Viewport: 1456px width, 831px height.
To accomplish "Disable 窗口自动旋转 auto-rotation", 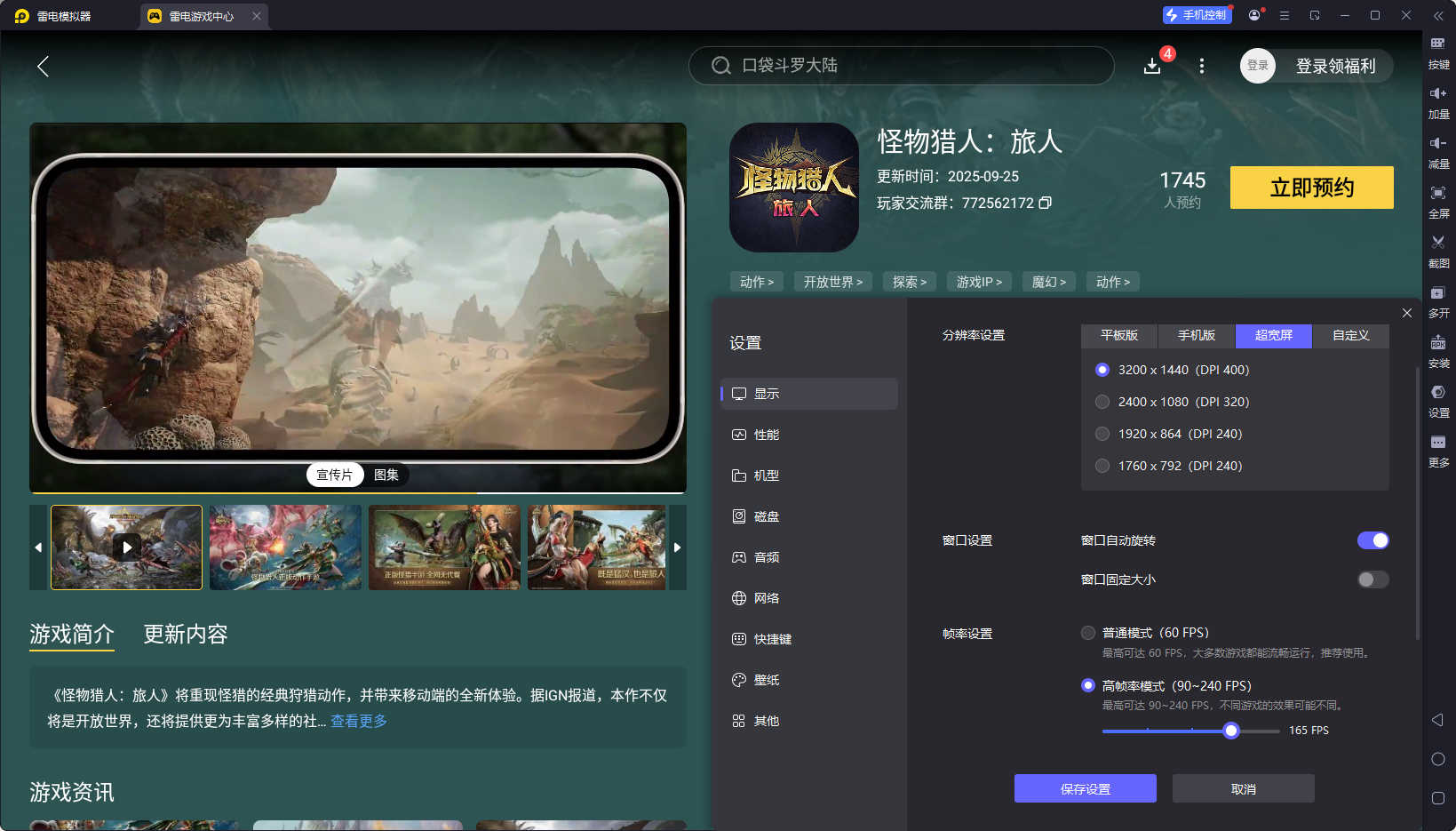I will coord(1372,539).
